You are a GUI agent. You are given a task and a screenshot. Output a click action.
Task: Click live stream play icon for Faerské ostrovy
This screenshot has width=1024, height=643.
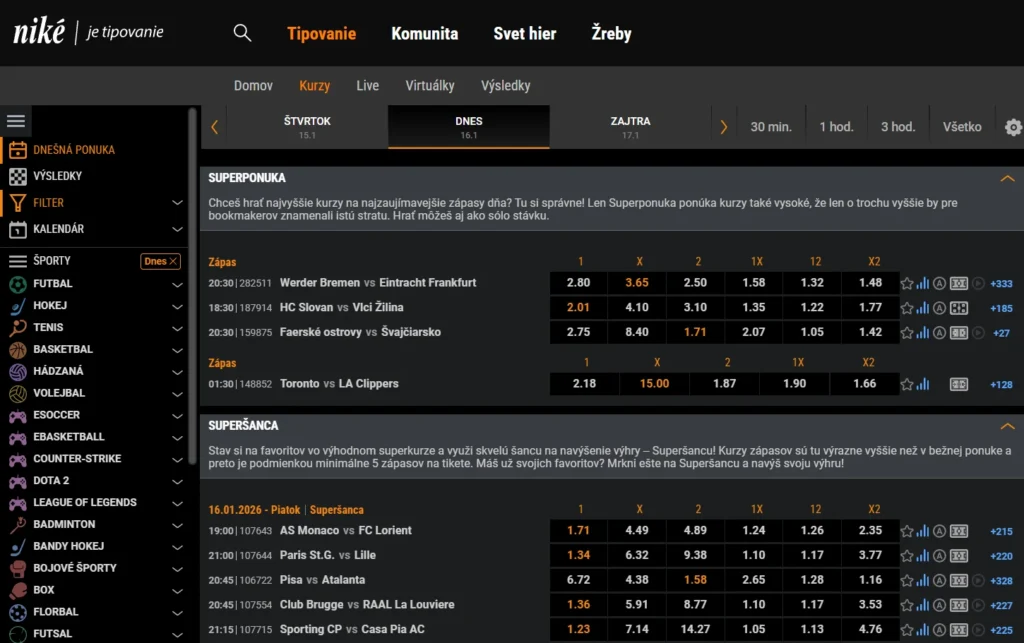(x=978, y=333)
